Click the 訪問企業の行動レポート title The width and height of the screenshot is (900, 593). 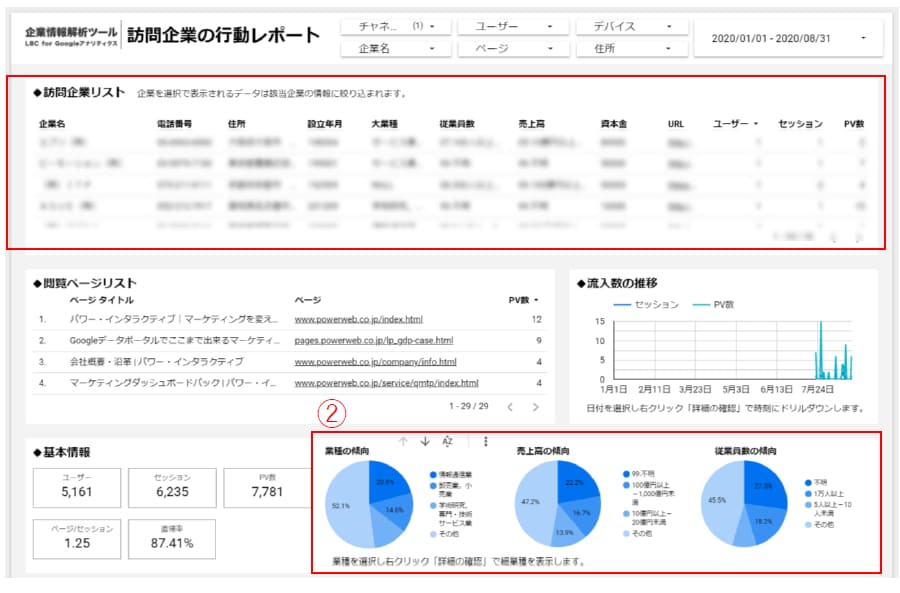click(x=223, y=35)
